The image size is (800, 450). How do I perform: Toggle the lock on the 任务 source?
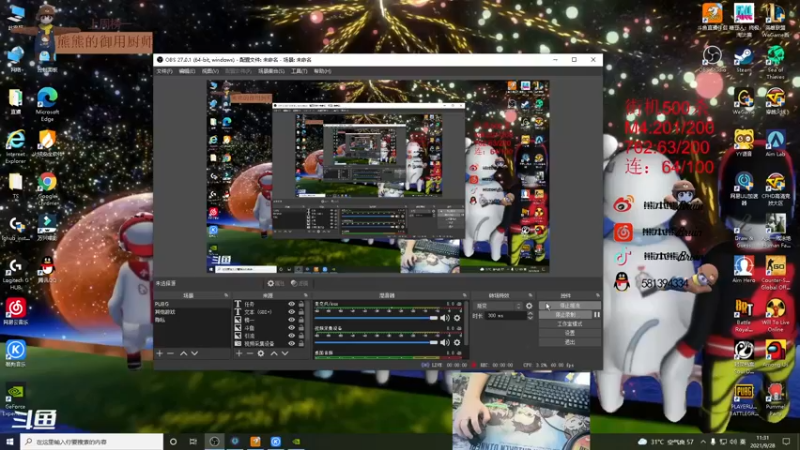point(301,304)
